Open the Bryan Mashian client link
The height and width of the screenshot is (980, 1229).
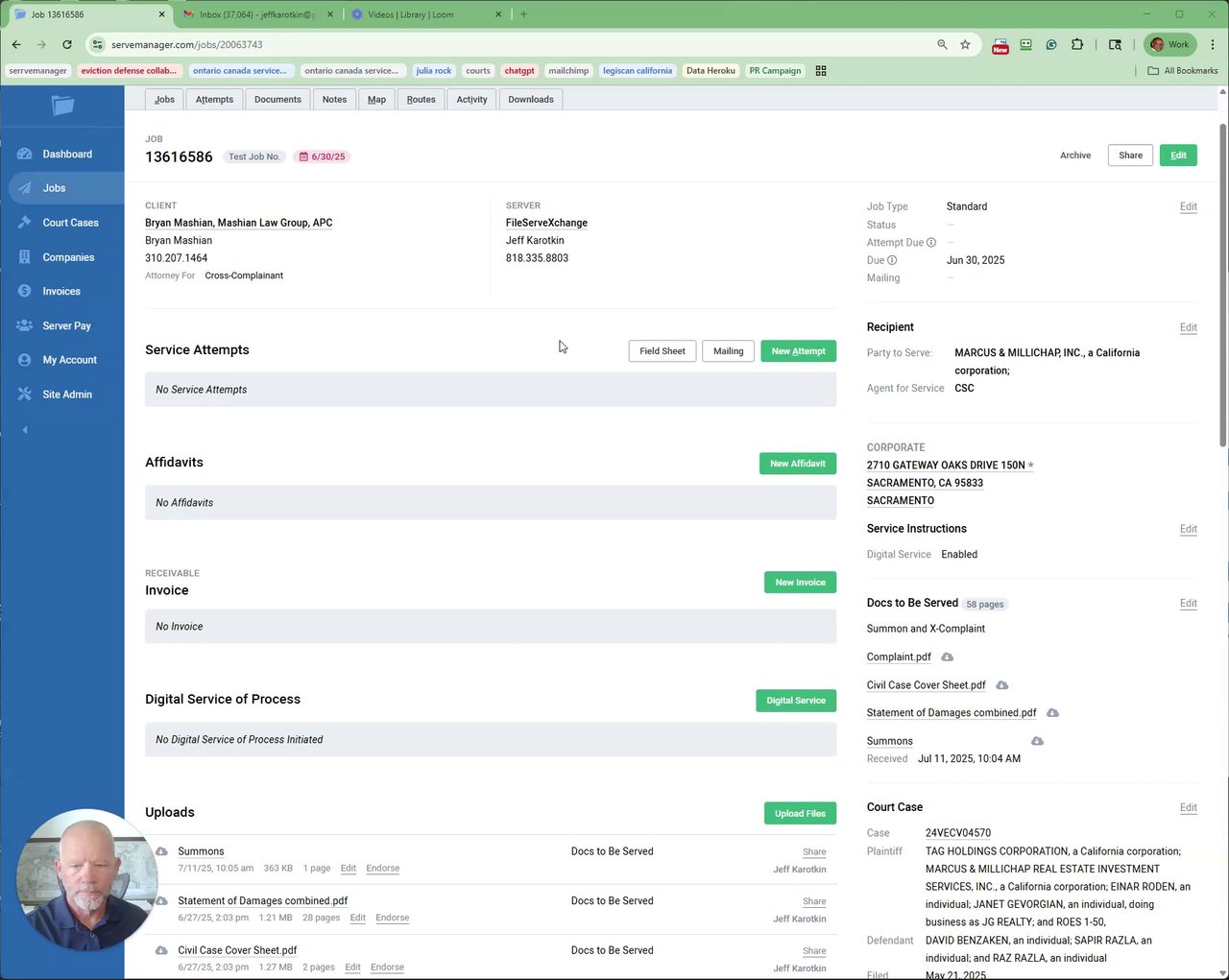pyautogui.click(x=238, y=223)
